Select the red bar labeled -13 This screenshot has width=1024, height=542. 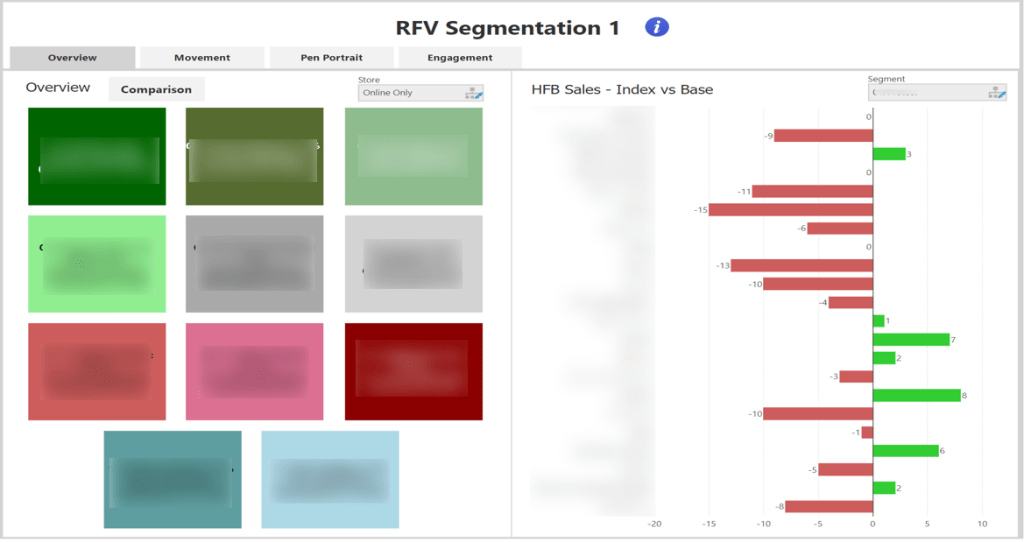[801, 265]
